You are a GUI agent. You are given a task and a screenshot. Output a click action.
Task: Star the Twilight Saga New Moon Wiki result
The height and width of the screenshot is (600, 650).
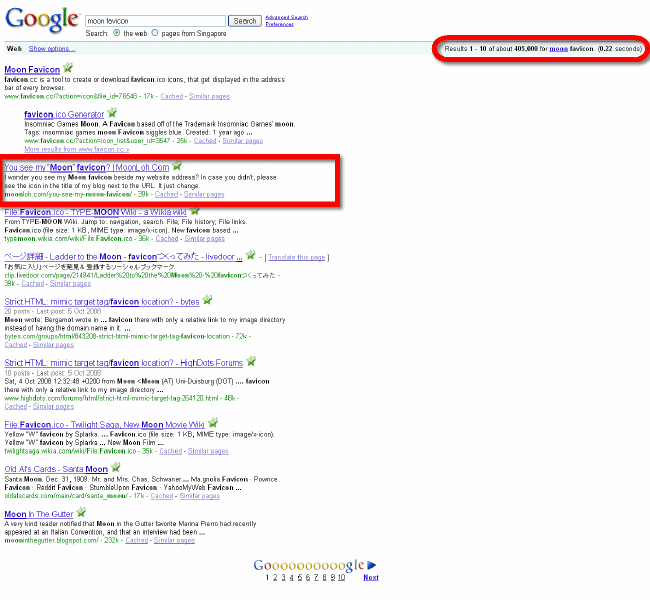click(213, 423)
